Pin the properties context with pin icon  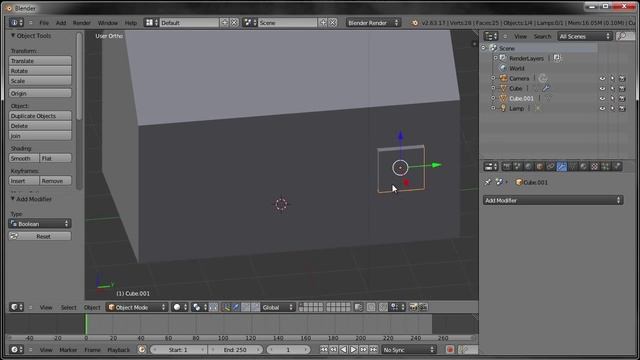tap(487, 182)
